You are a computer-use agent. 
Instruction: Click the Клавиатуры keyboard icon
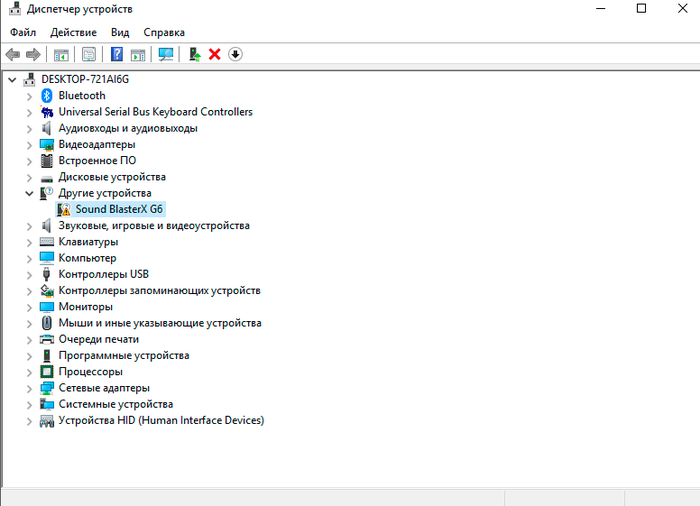pos(46,242)
